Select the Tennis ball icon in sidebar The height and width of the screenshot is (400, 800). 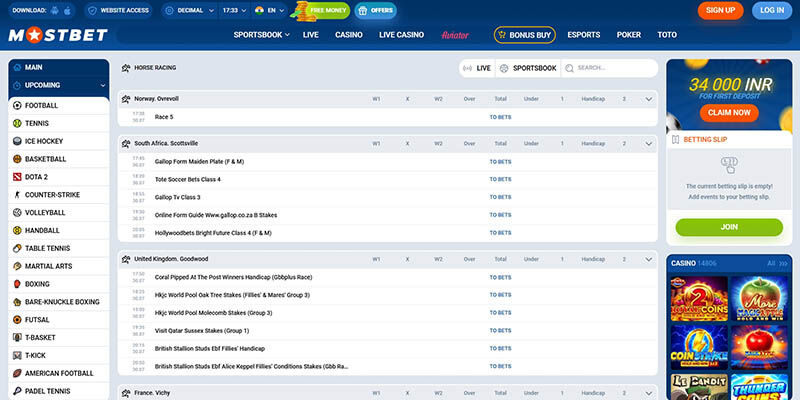[17, 123]
